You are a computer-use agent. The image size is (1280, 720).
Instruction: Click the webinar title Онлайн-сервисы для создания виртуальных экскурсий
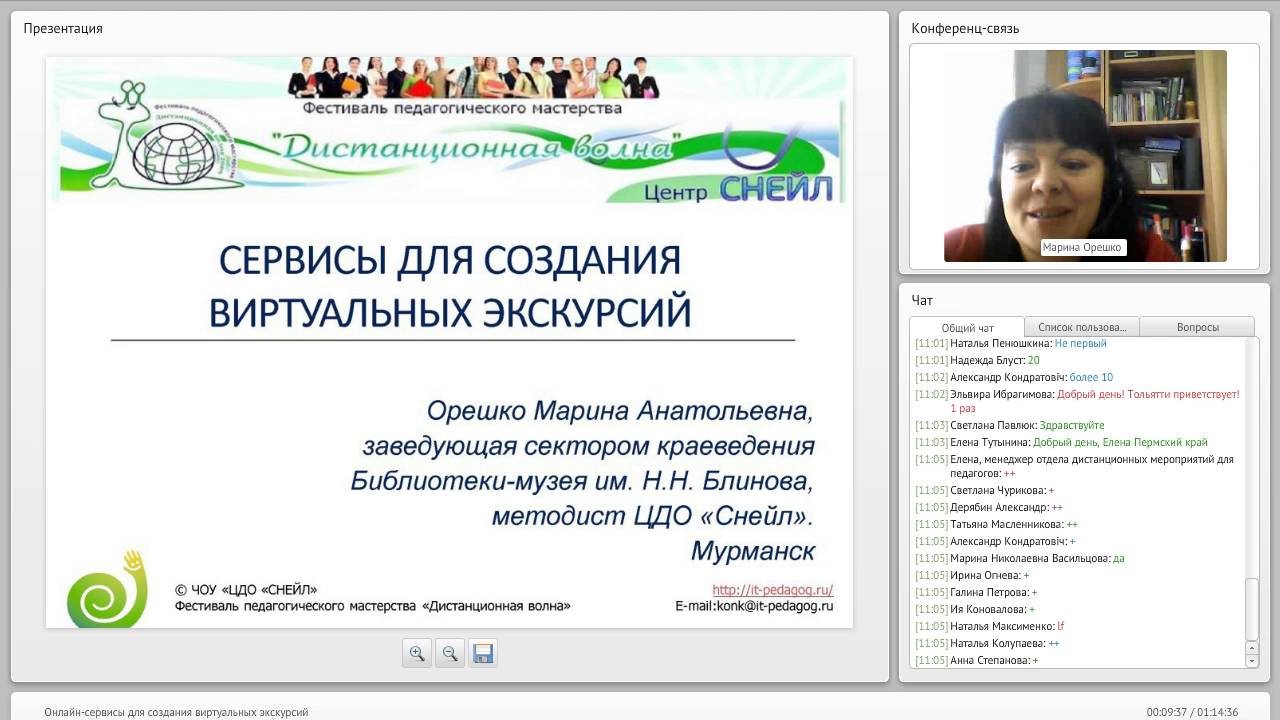point(176,713)
